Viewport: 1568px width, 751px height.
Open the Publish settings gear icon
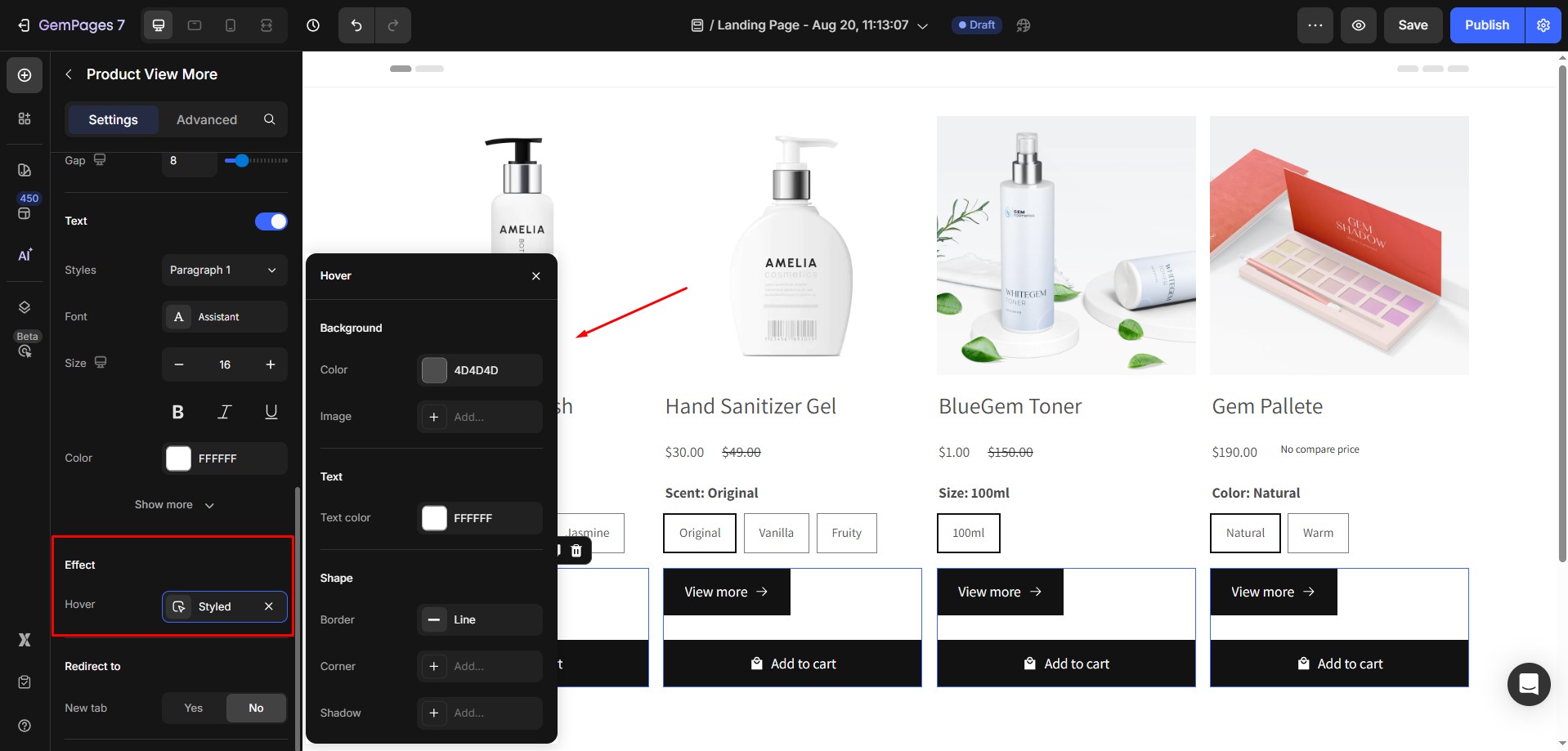1543,25
